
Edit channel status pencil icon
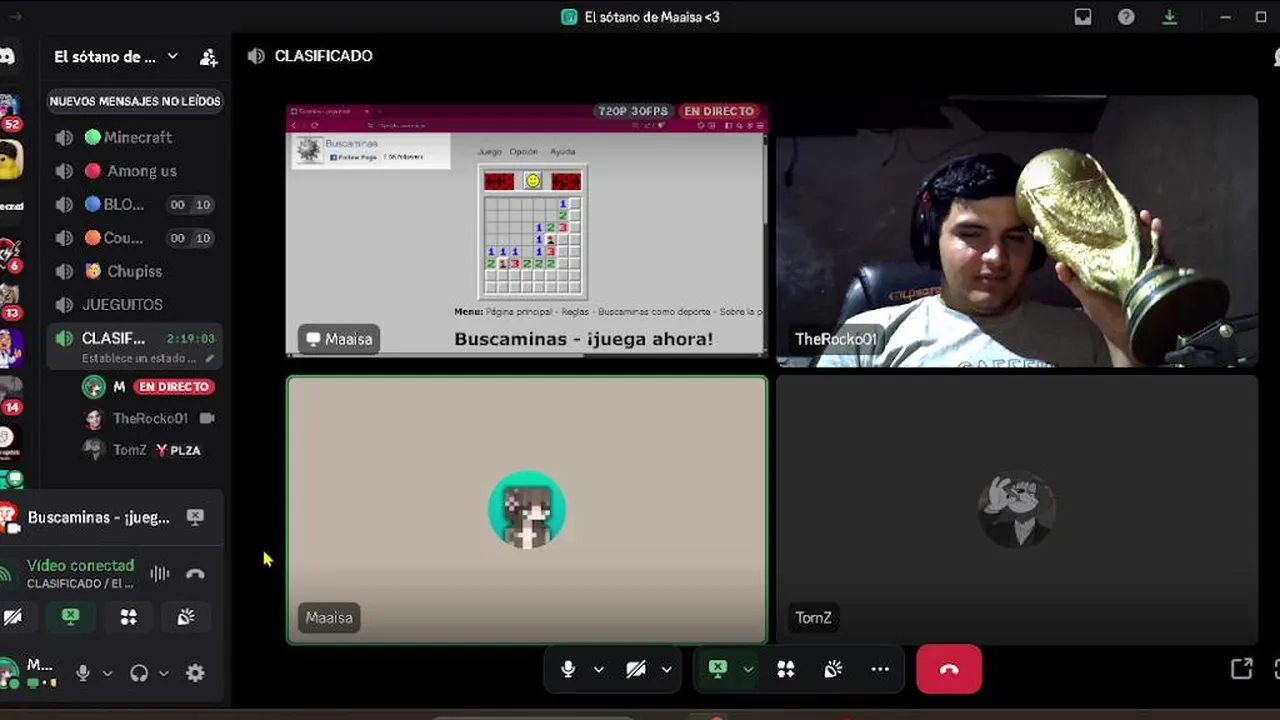tap(210, 358)
